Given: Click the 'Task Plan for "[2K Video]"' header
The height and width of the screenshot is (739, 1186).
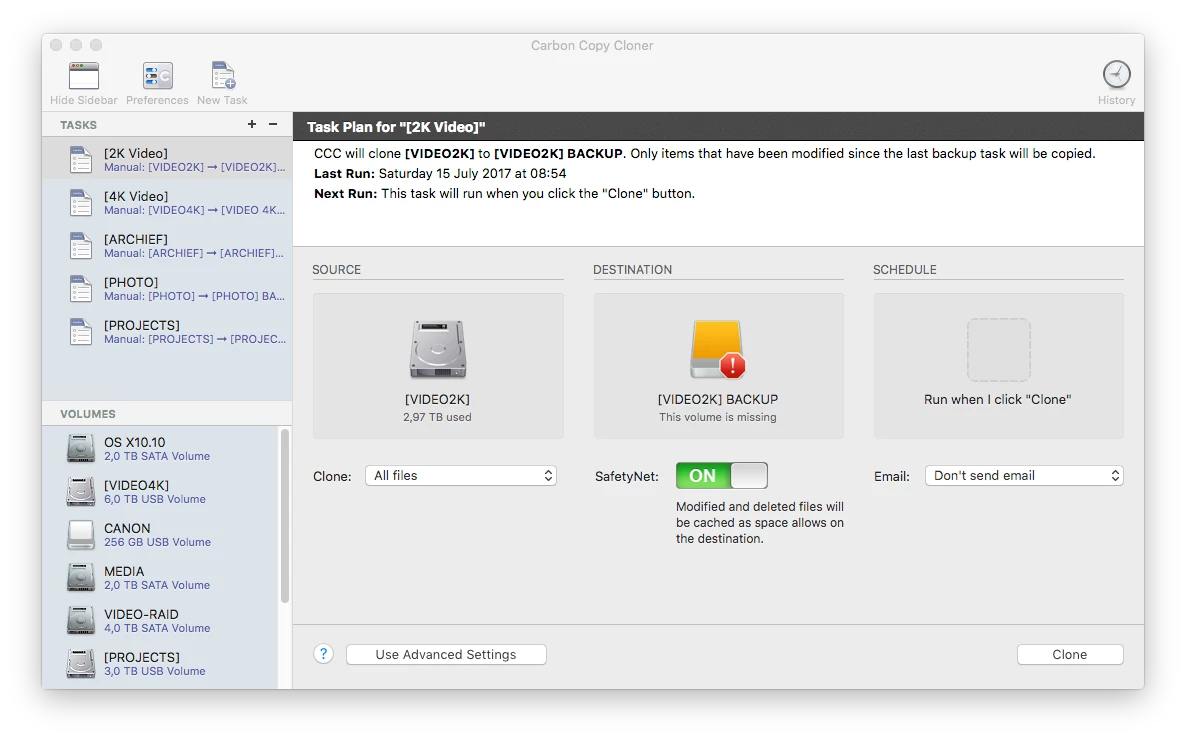Looking at the screenshot, I should [x=396, y=127].
